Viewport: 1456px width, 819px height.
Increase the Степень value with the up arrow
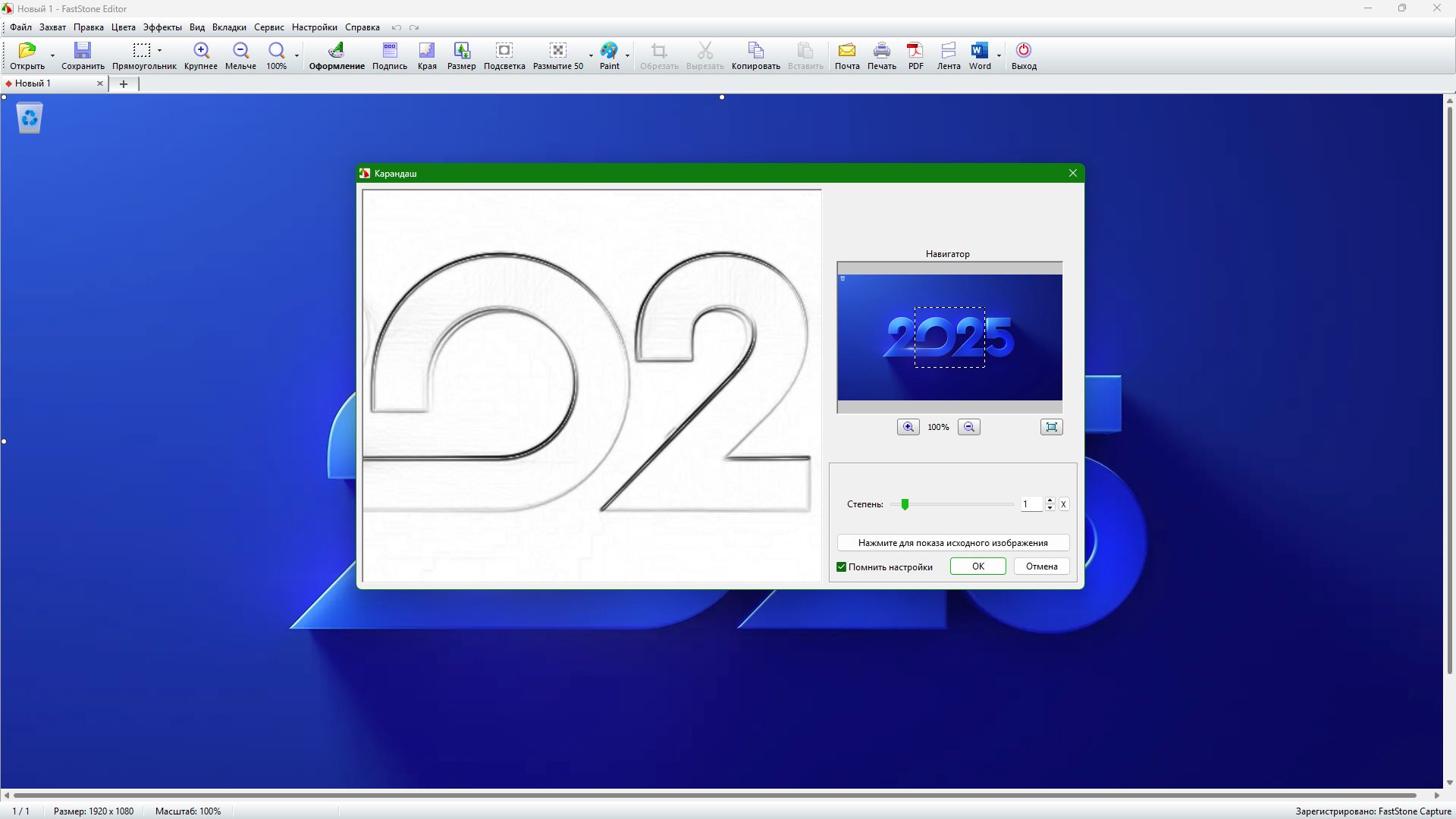(1050, 500)
